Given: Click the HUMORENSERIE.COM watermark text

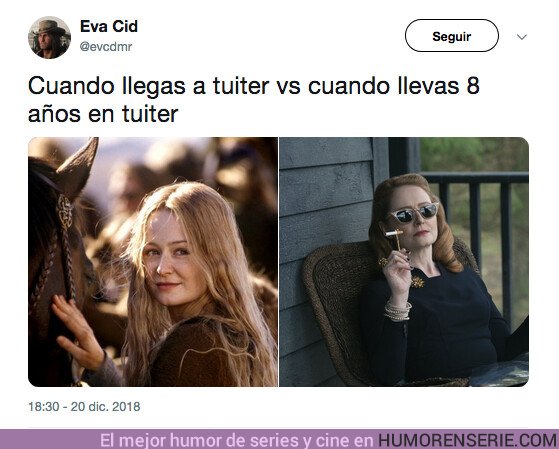Looking at the screenshot, I should tap(467, 440).
